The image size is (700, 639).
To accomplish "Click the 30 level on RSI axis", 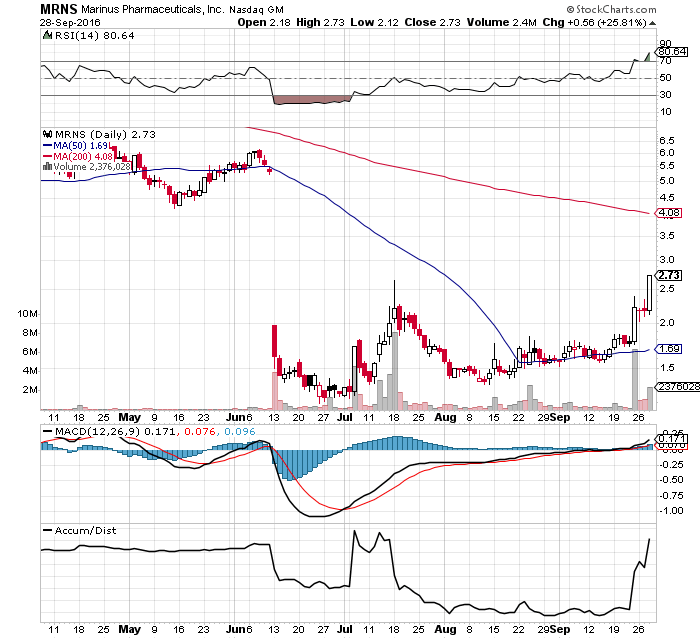I will click(x=665, y=95).
